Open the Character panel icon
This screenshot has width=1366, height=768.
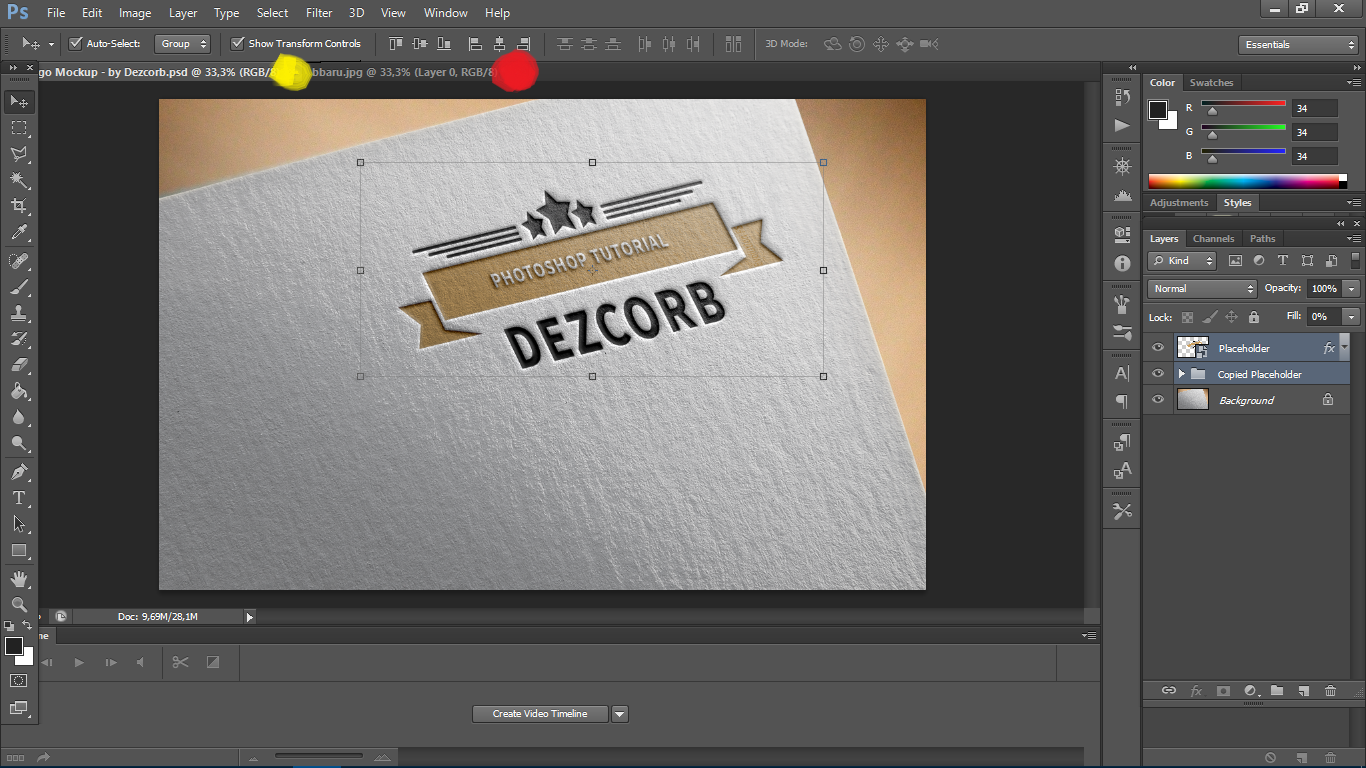pyautogui.click(x=1122, y=373)
